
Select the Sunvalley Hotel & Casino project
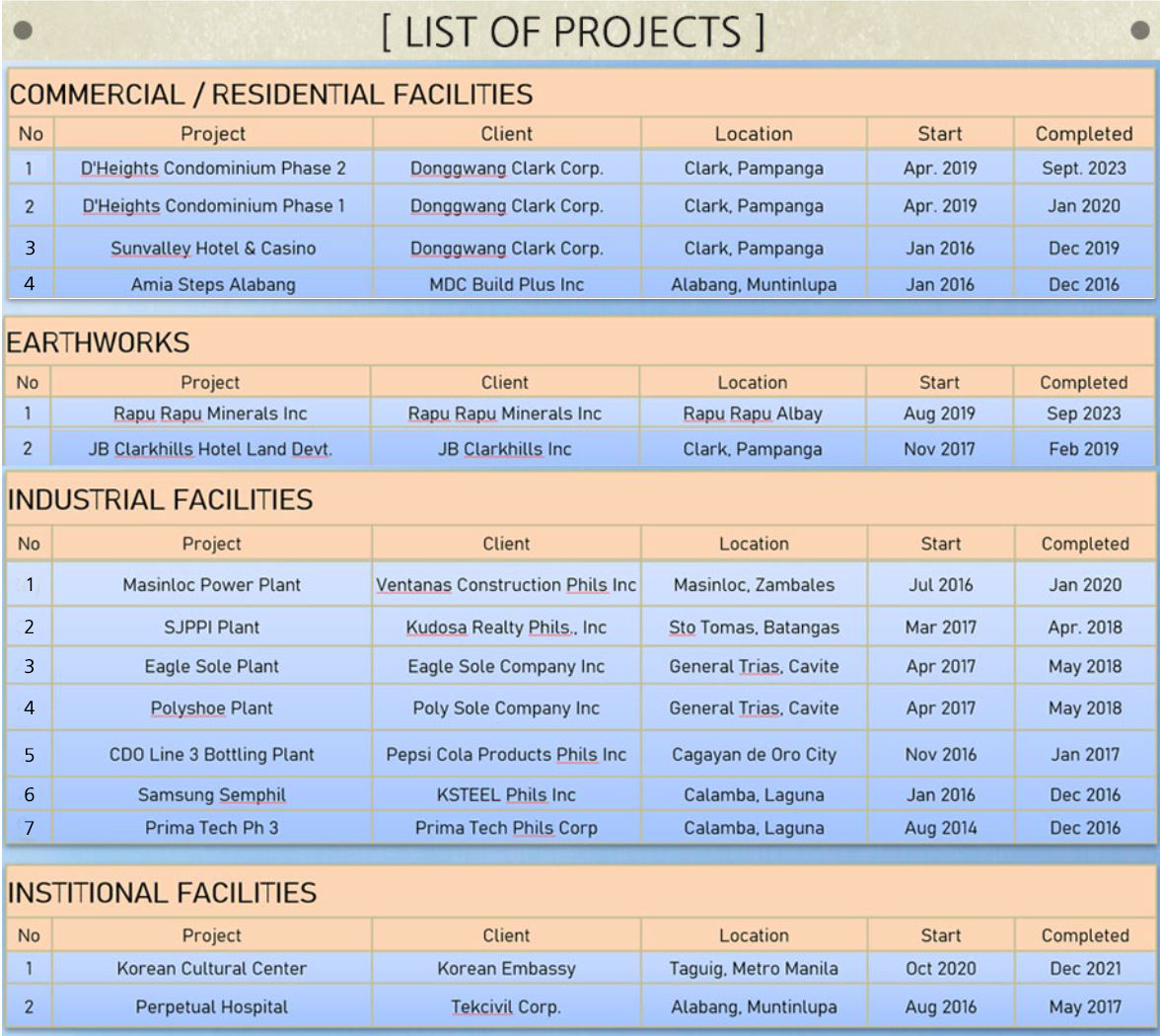coord(213,249)
